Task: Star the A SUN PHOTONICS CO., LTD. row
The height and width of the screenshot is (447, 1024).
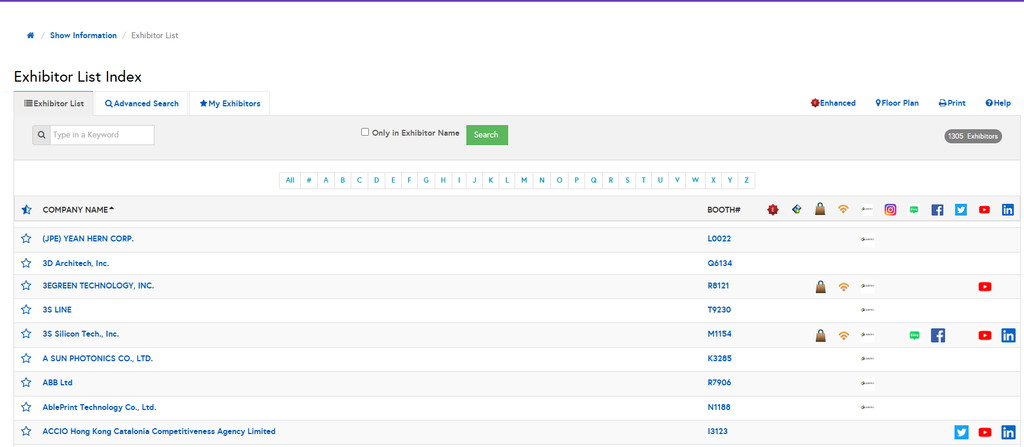Action: (26, 358)
